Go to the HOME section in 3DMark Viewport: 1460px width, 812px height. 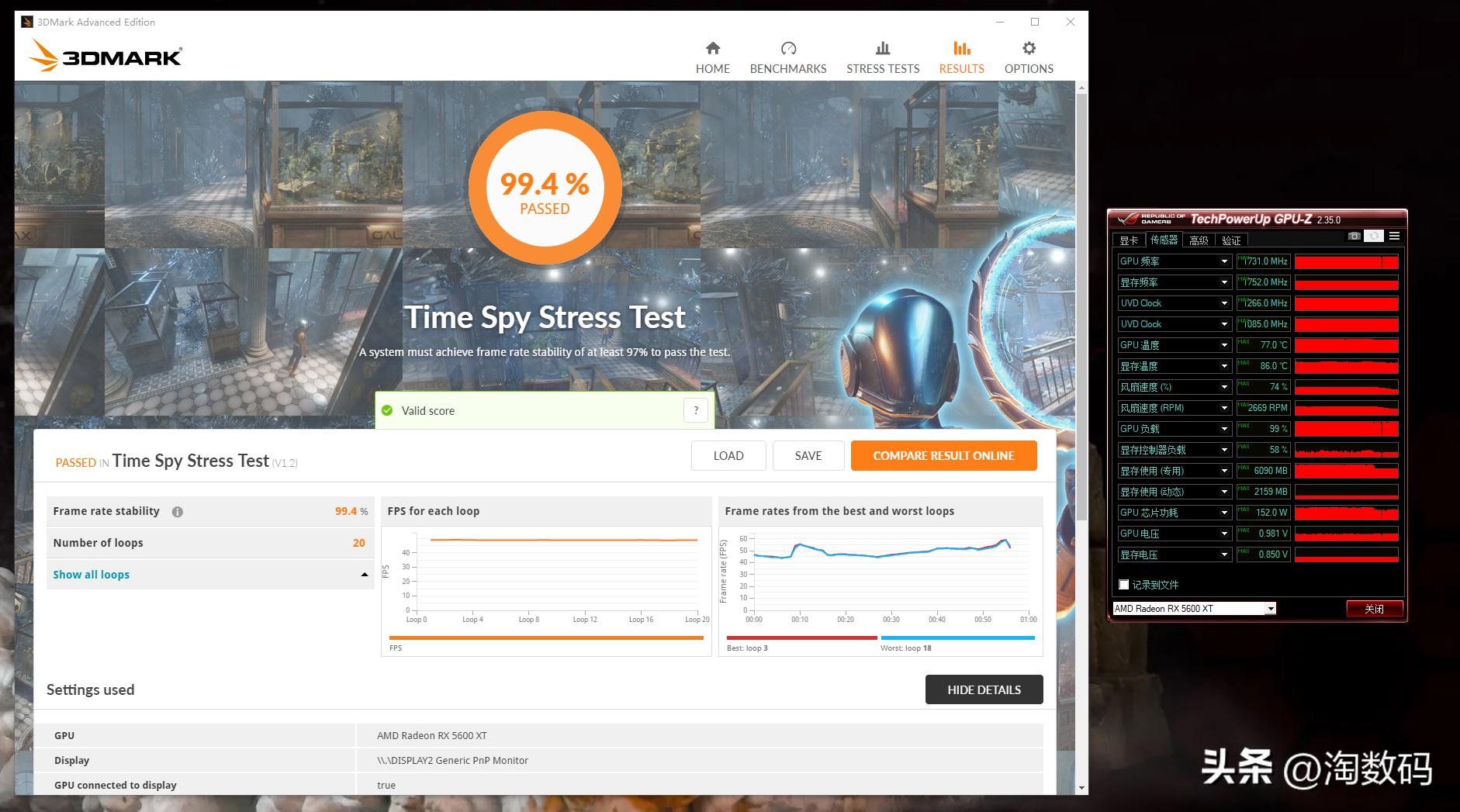point(713,58)
